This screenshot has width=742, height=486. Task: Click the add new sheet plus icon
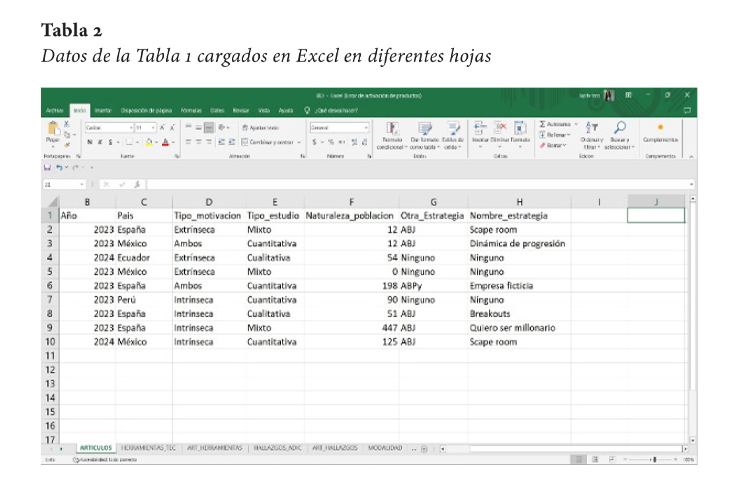click(424, 449)
